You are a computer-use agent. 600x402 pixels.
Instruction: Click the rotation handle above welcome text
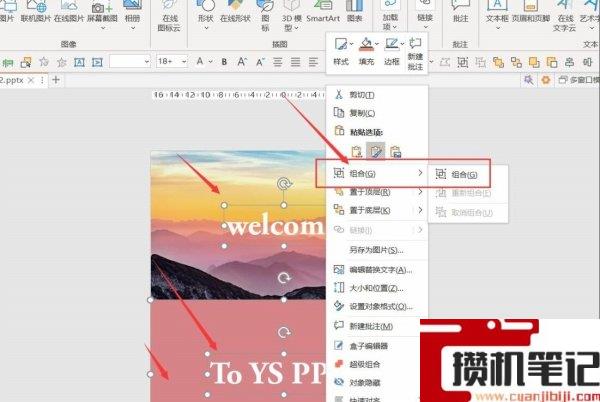click(x=284, y=184)
